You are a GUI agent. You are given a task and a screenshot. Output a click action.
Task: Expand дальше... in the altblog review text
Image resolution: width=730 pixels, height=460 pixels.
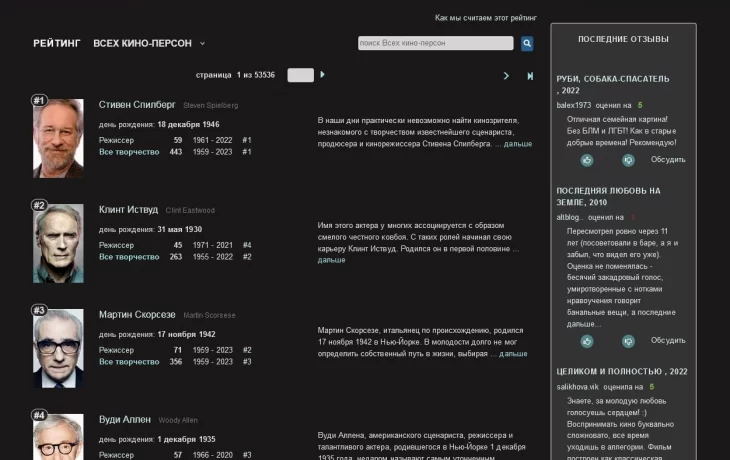pos(584,324)
